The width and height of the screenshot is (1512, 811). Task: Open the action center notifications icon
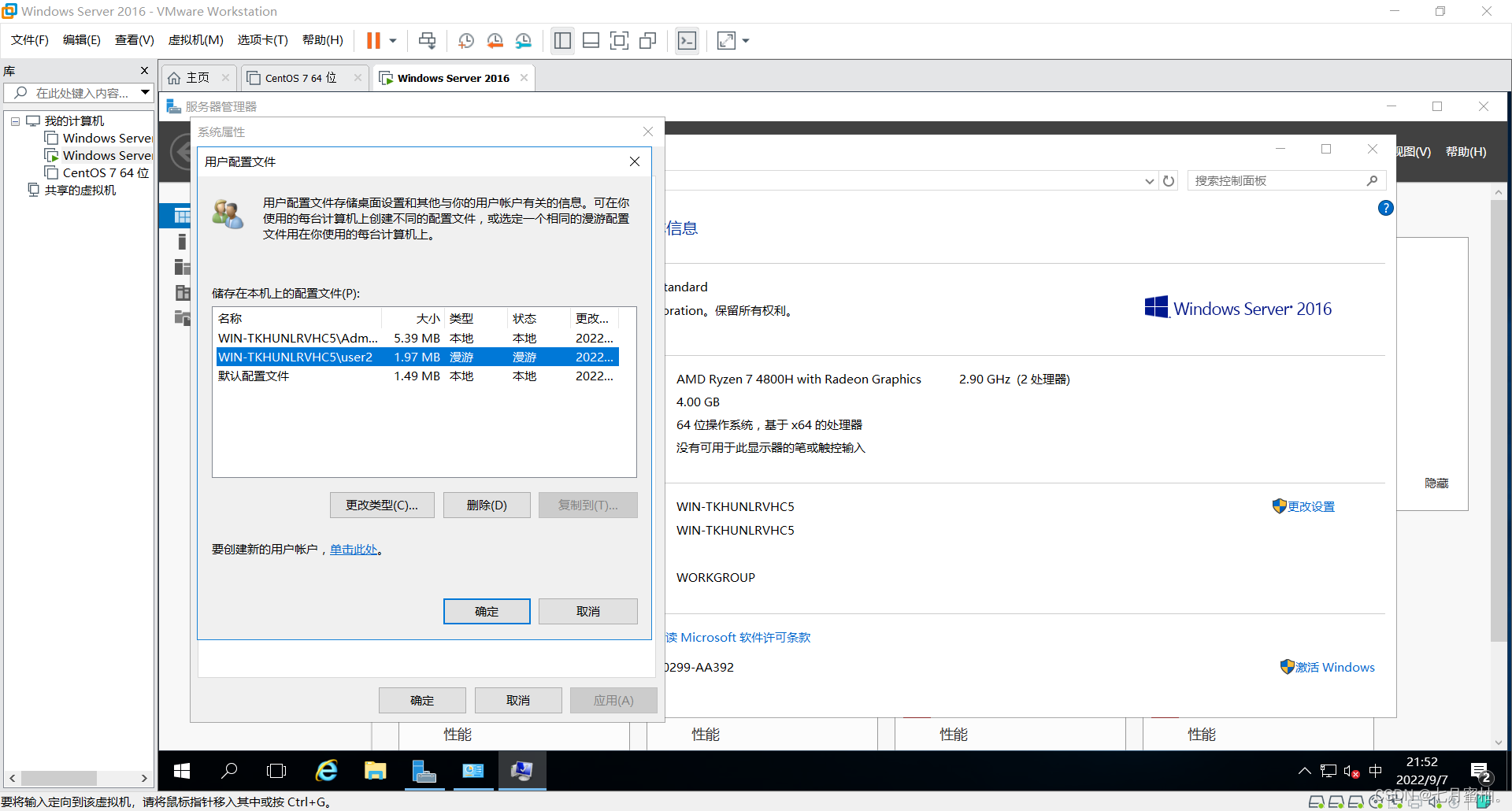pos(1480,772)
